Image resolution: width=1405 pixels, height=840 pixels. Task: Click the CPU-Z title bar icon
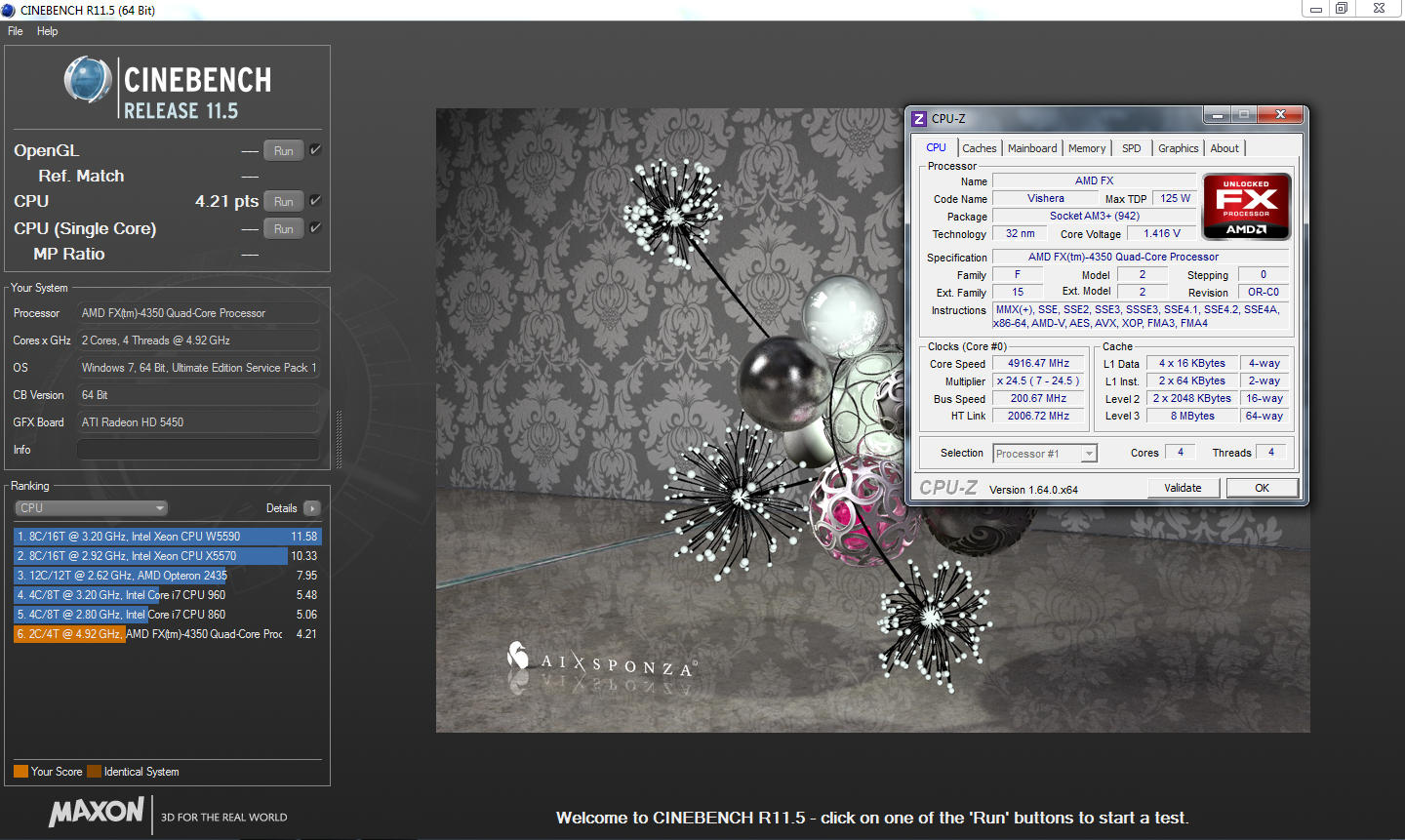pyautogui.click(x=918, y=118)
